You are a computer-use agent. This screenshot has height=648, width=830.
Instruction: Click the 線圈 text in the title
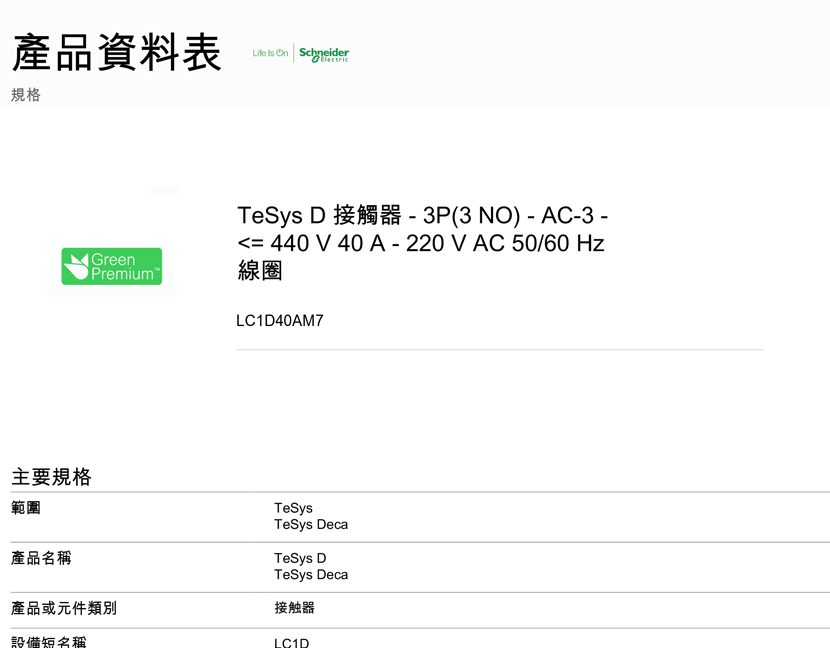[260, 271]
